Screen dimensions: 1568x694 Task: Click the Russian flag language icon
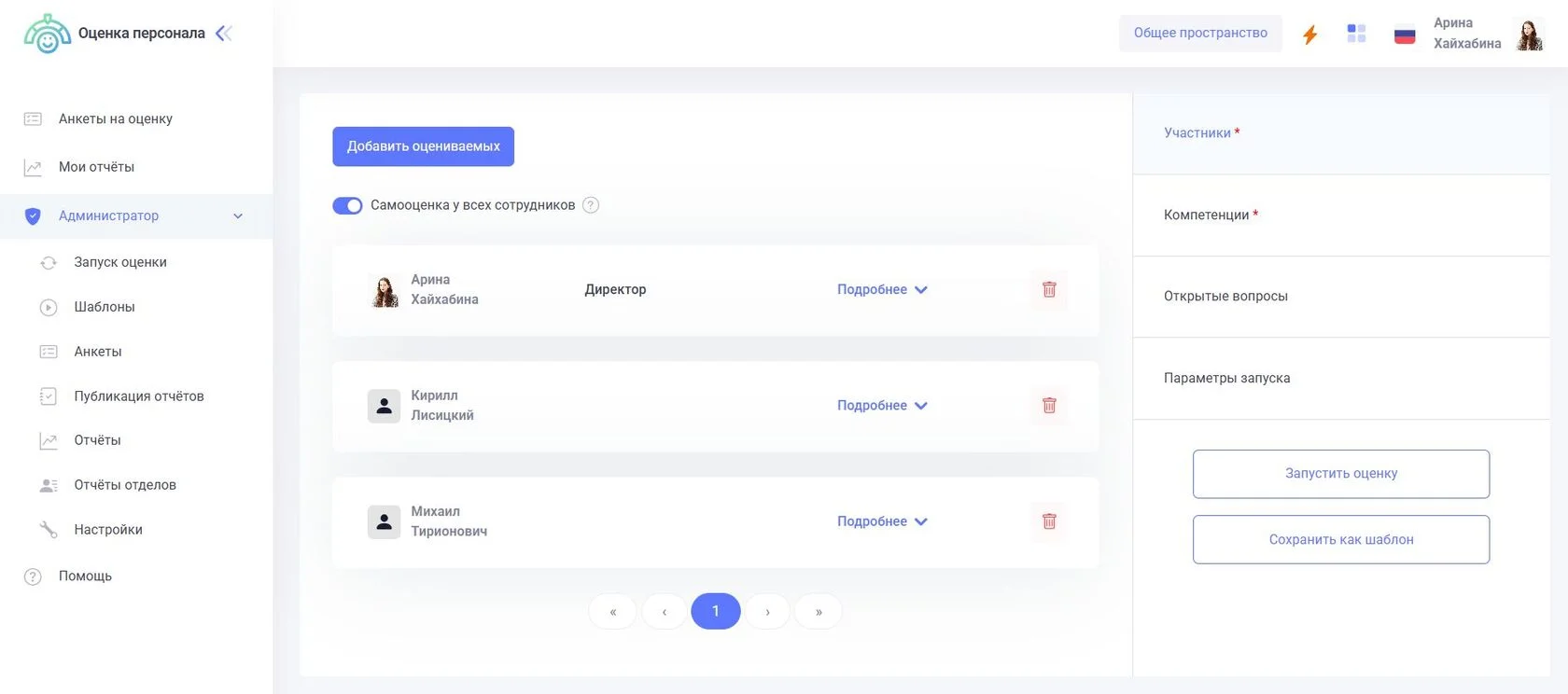coord(1404,35)
